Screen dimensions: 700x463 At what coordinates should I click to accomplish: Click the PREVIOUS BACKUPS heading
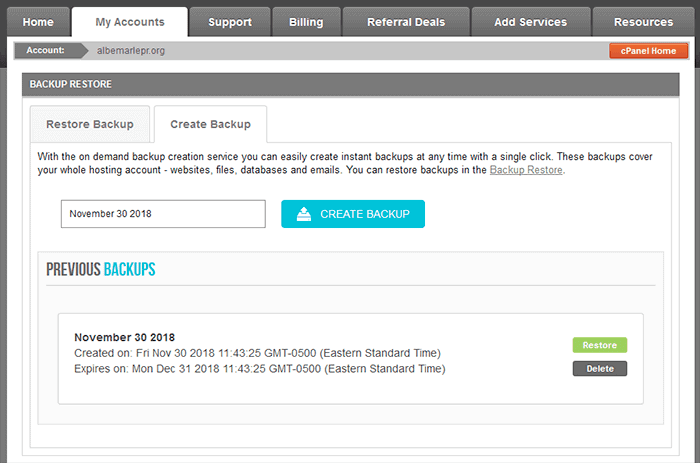click(x=101, y=269)
